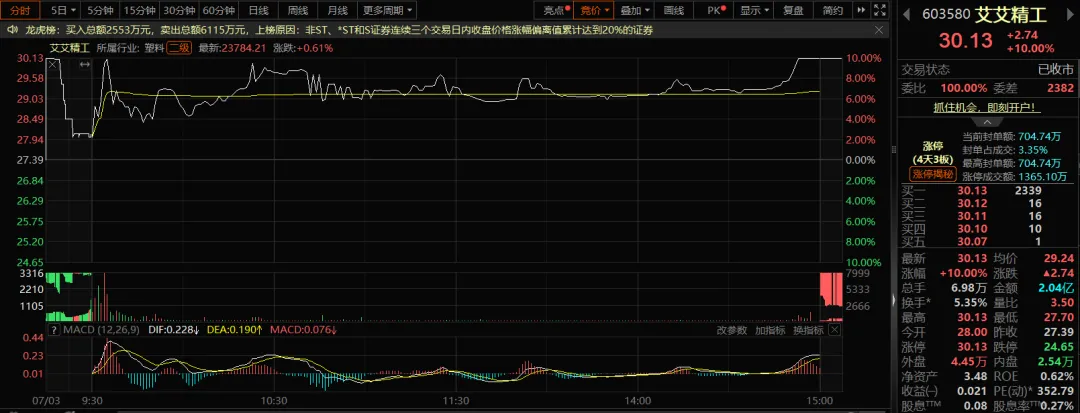Switch to 日线 chart
This screenshot has width=1080, height=413.
258,10
